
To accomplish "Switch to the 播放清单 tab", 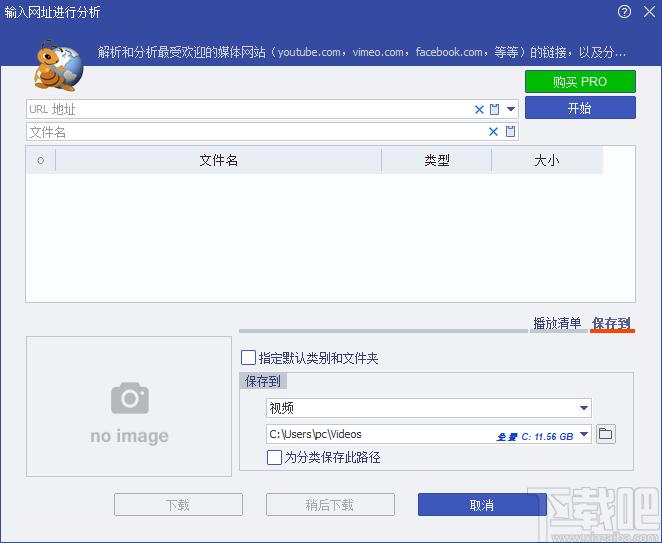I will coord(557,323).
